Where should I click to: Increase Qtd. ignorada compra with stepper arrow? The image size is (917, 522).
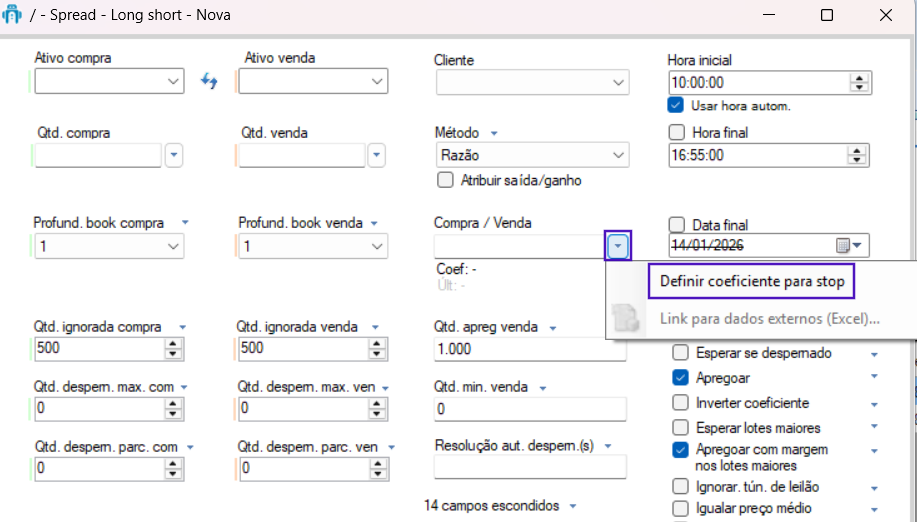(x=174, y=343)
